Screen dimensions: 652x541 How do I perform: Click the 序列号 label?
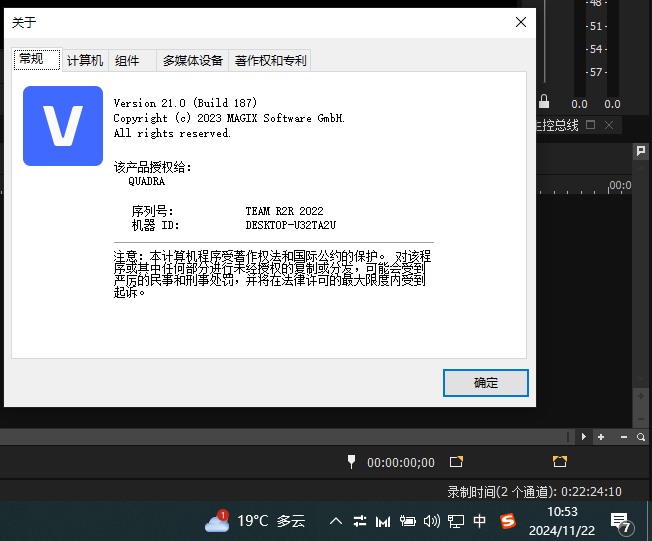(x=152, y=211)
